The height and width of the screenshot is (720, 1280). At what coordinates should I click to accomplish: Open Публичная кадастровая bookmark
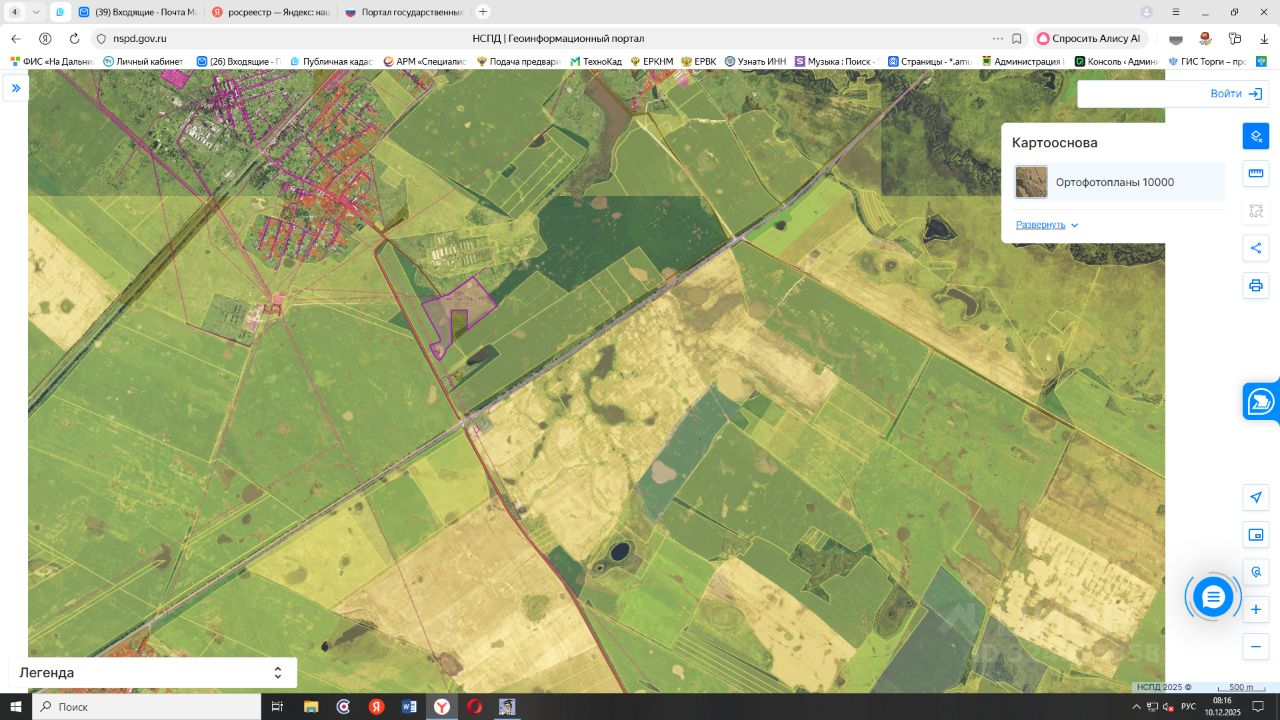point(331,61)
